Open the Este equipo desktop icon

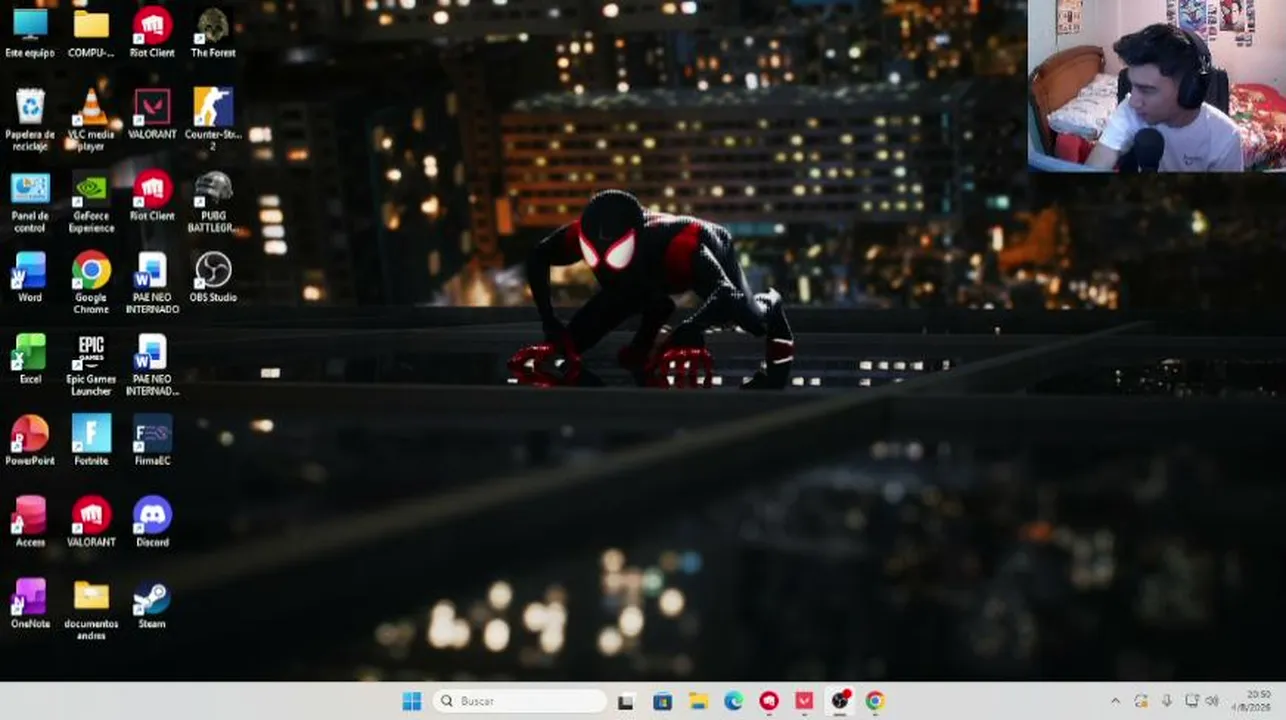[30, 32]
